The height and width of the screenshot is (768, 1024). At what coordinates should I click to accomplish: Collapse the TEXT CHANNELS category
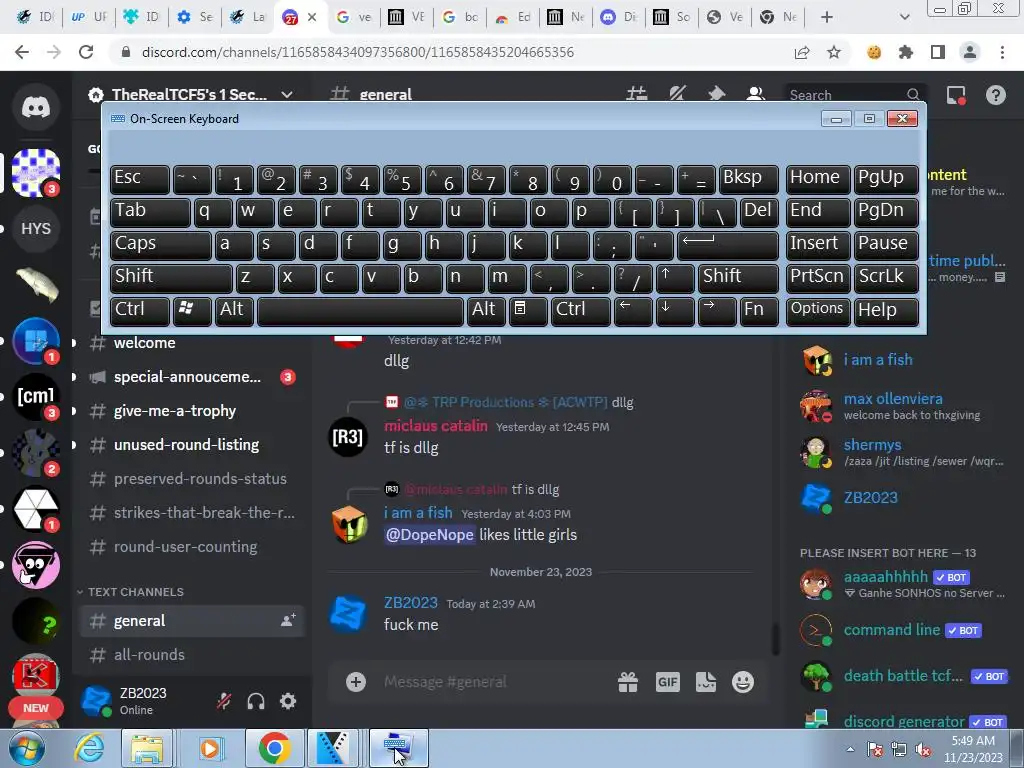pos(130,592)
